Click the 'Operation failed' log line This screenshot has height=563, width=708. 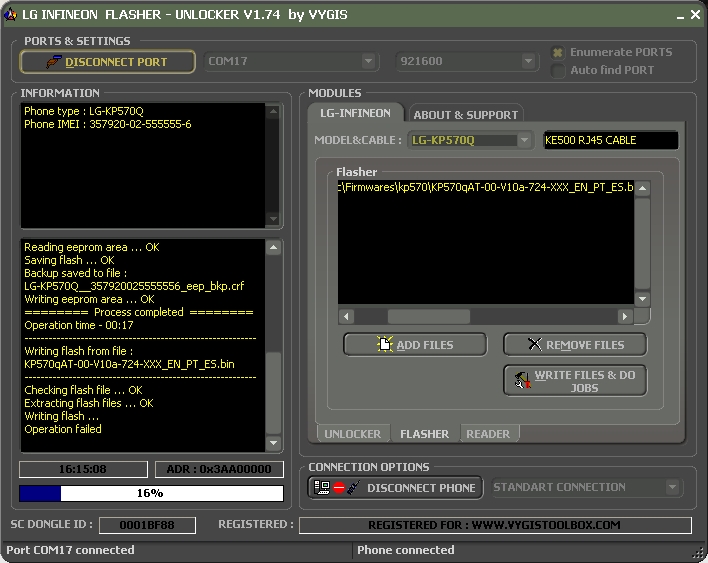(x=63, y=429)
